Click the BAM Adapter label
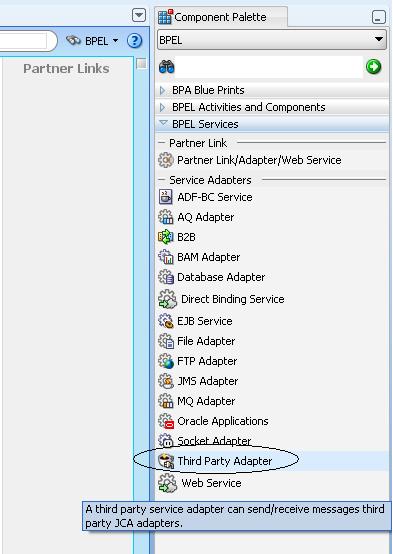This screenshot has width=393, height=554. point(209,257)
